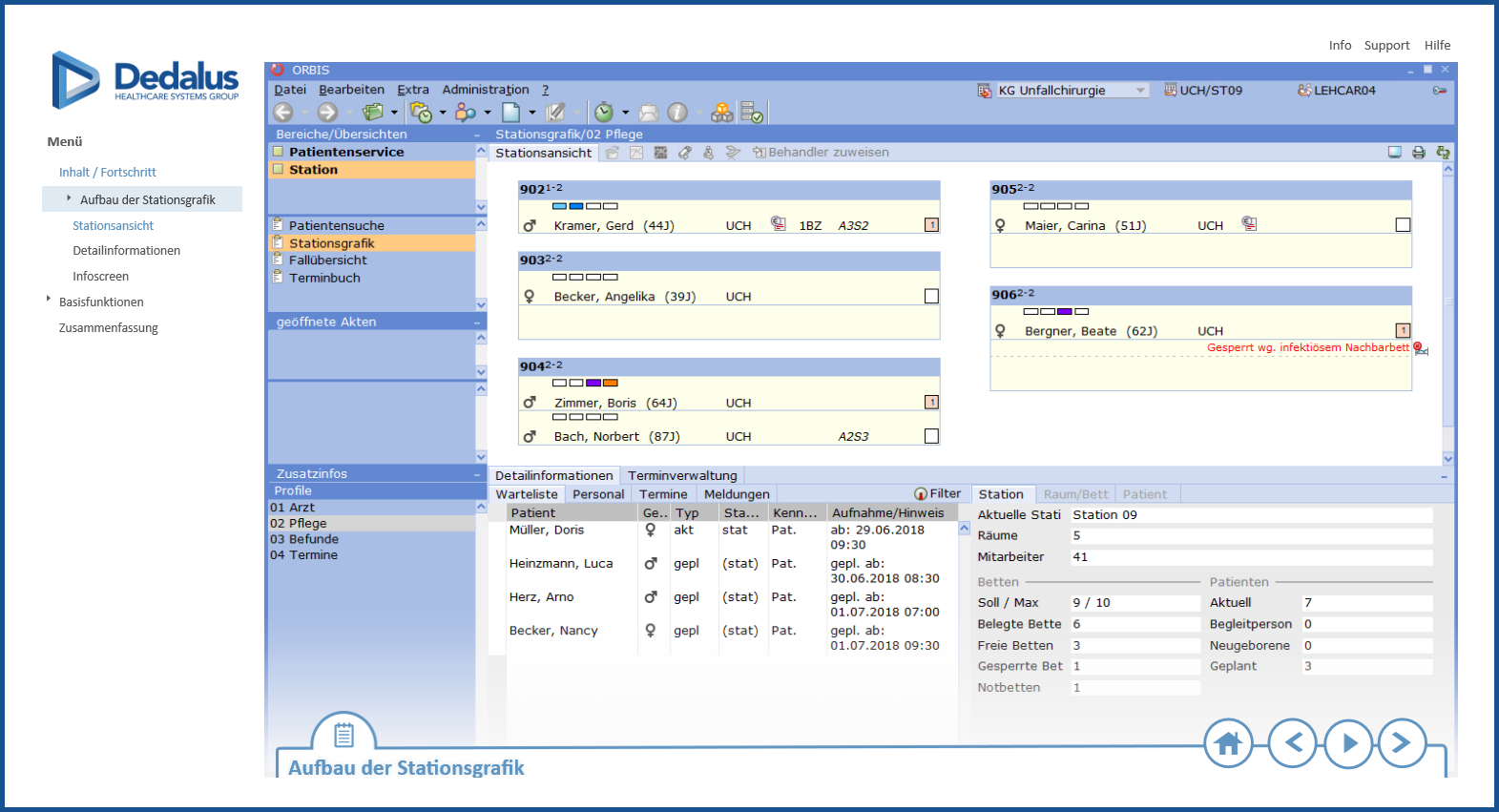Open the Detailinformationen link in Menü
This screenshot has width=1499, height=812.
pyautogui.click(x=126, y=251)
